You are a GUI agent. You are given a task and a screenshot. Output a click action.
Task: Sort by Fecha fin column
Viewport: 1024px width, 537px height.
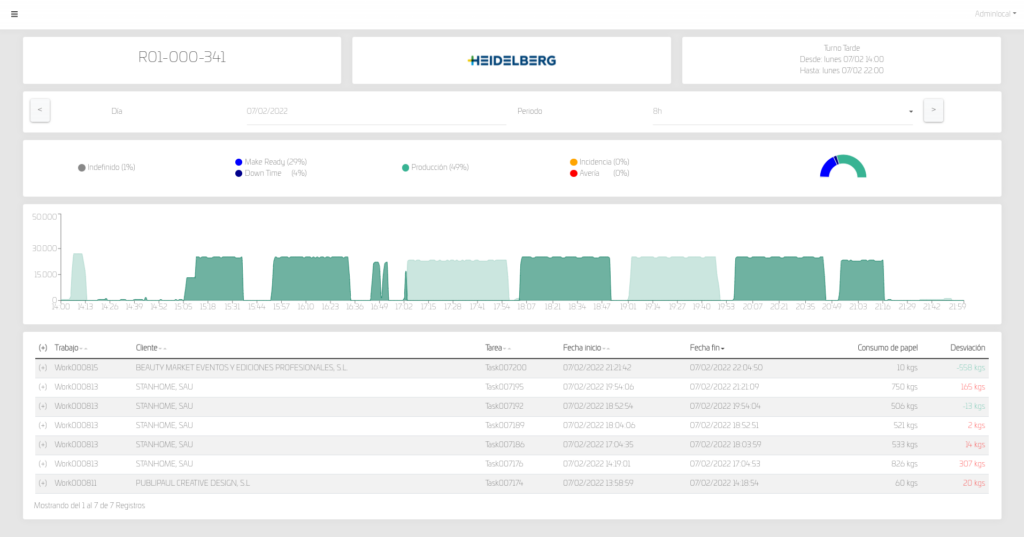[707, 348]
